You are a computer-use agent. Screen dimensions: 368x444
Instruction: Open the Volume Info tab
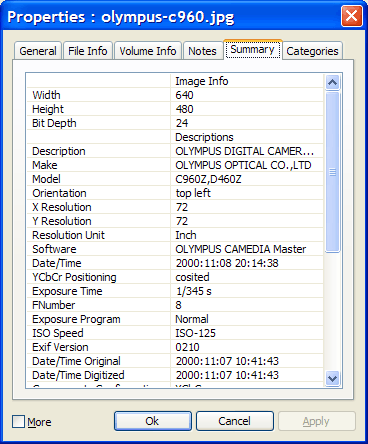[148, 51]
